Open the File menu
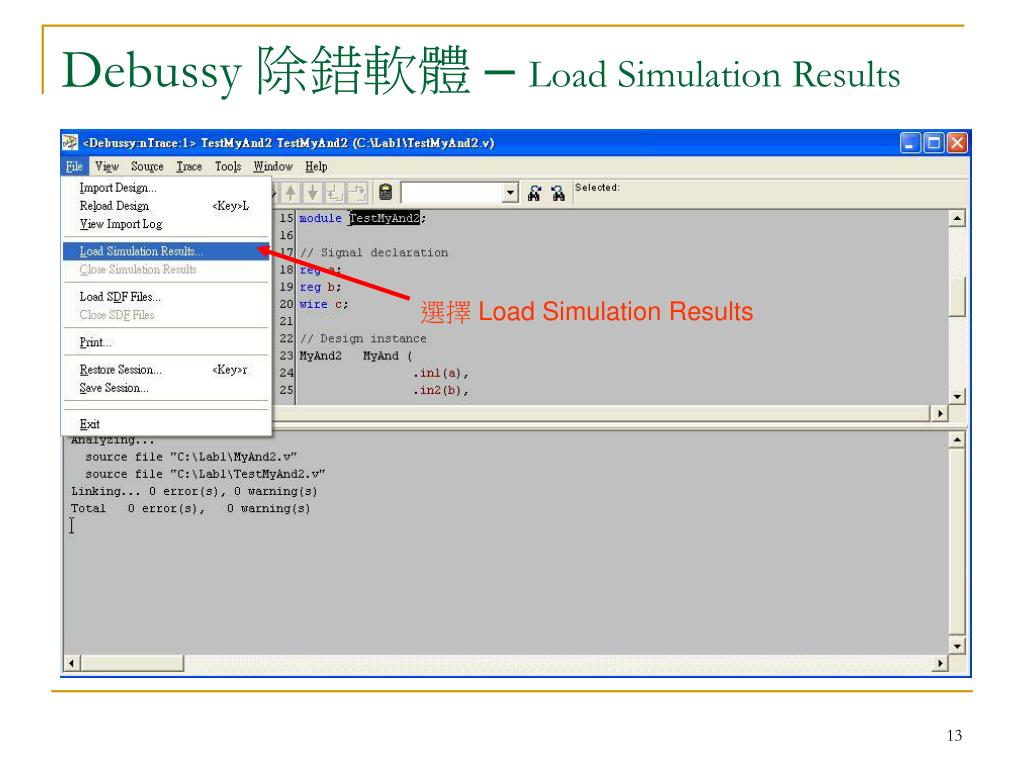Viewport: 1024px width, 768px height. (74, 167)
